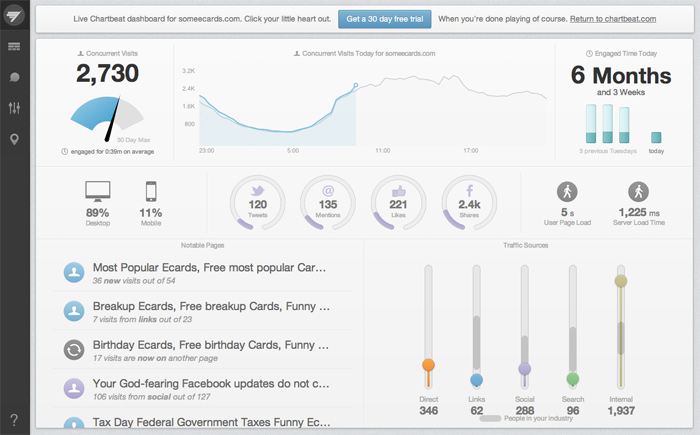Open Your God-fearing Facebook updates page entry

[203, 389]
